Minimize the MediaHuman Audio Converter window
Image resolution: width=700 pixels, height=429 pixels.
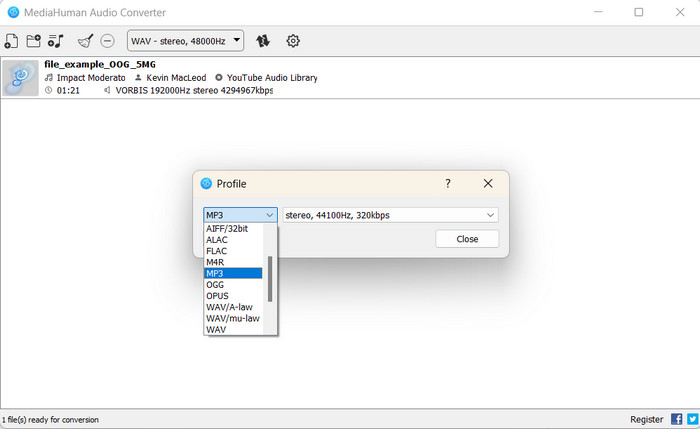point(598,12)
